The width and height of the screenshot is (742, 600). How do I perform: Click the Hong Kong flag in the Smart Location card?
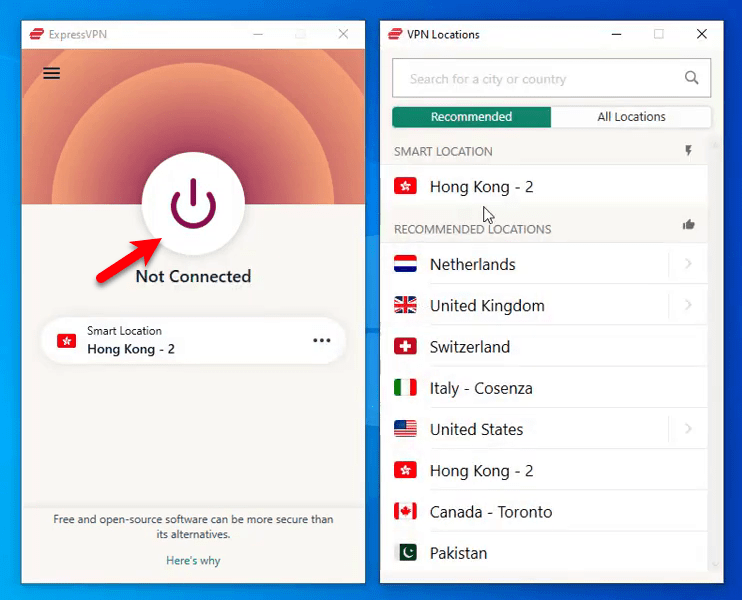point(67,341)
